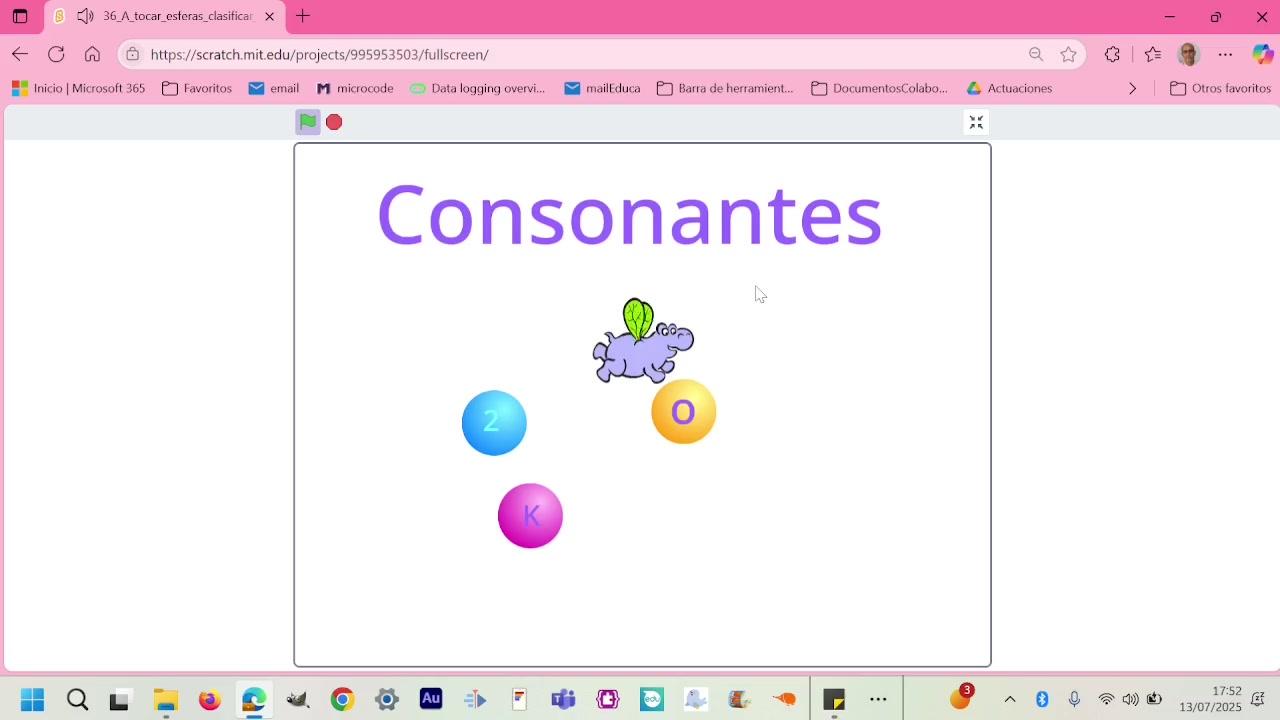Open the Otros favoritos folder
Image resolution: width=1280 pixels, height=720 pixels.
click(x=1220, y=88)
